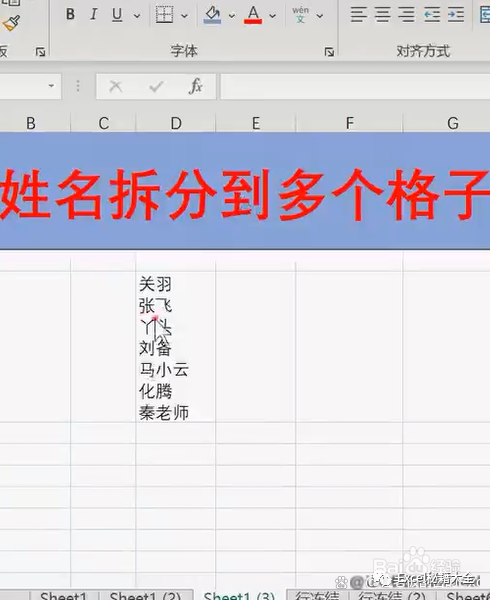The height and width of the screenshot is (600, 490).
Task: Click the Borders icon
Action: [x=164, y=15]
